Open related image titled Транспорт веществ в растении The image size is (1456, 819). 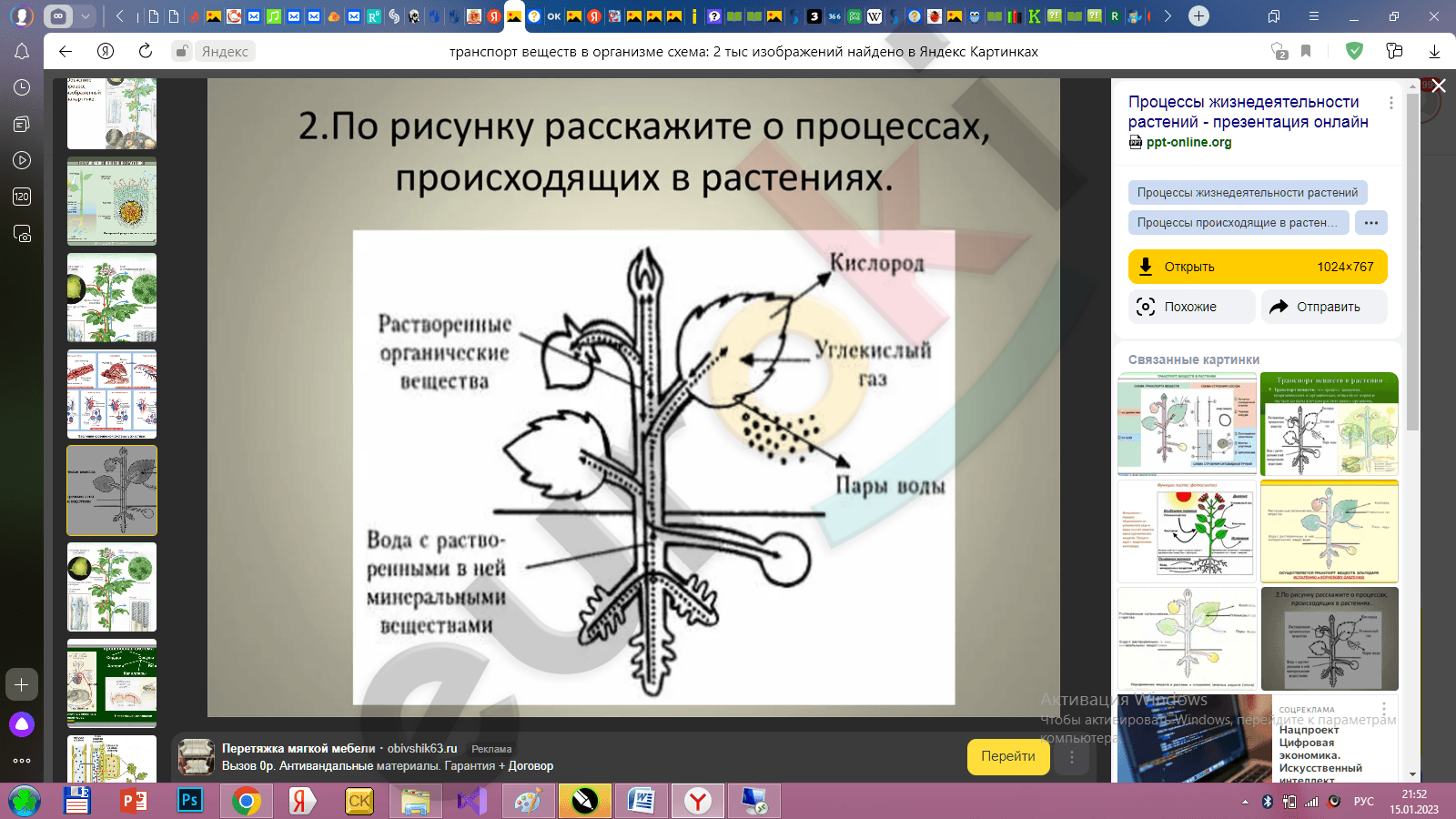click(1330, 423)
